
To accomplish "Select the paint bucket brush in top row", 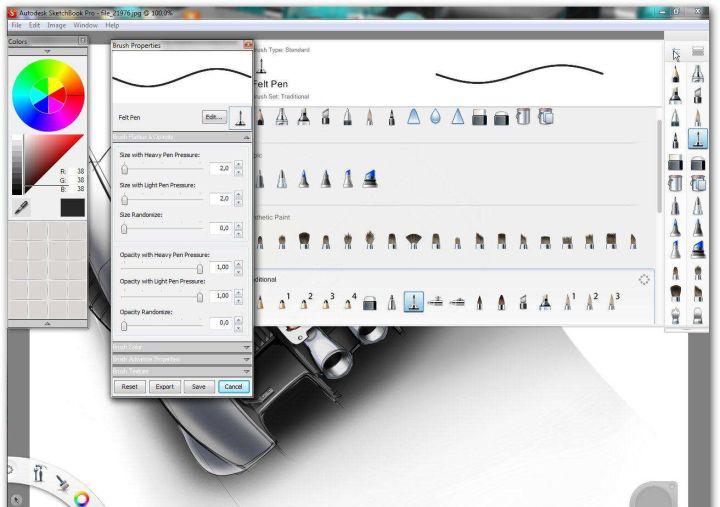I will pyautogui.click(x=523, y=117).
